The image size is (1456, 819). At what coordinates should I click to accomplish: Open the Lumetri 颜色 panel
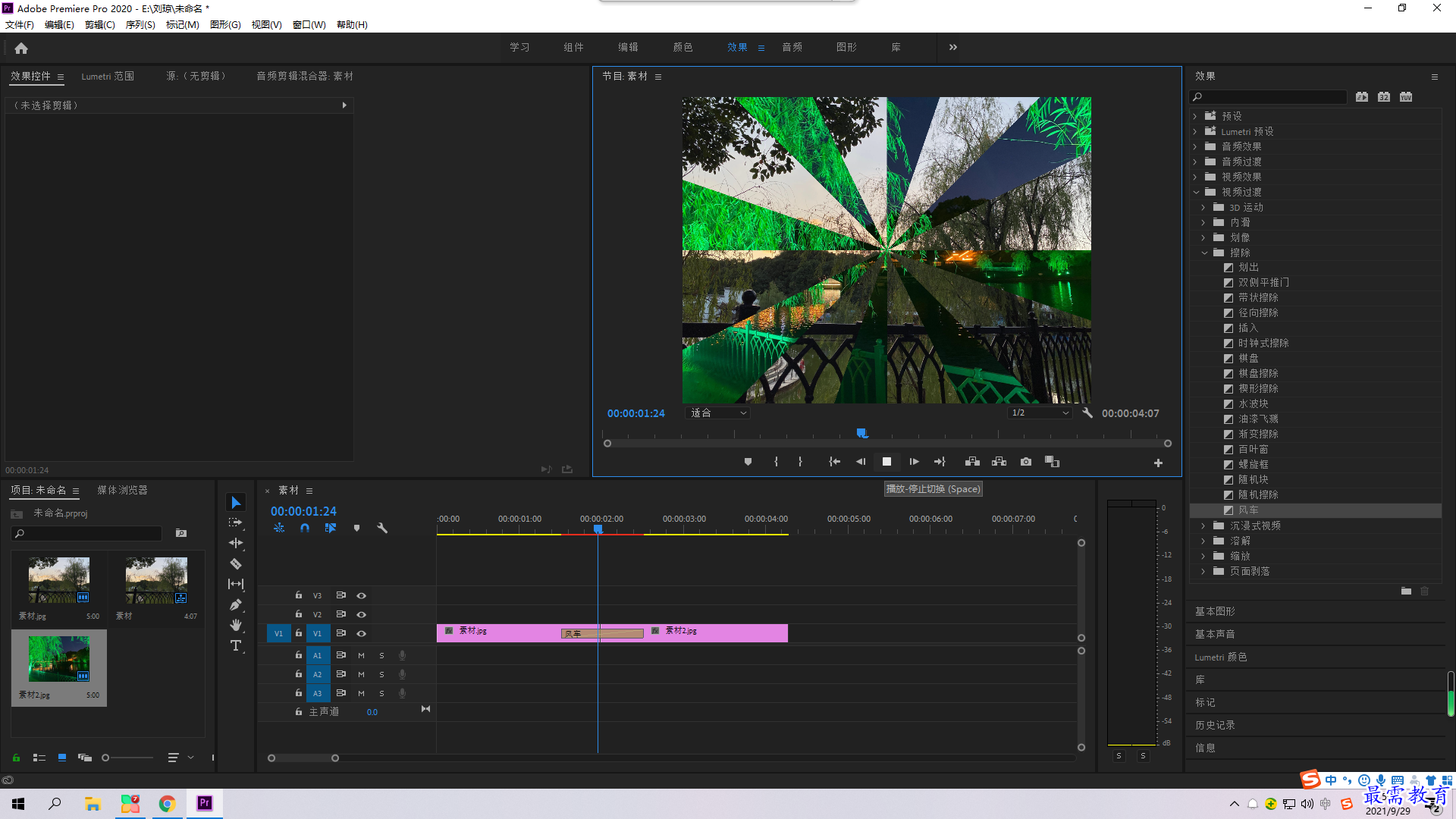[1221, 657]
